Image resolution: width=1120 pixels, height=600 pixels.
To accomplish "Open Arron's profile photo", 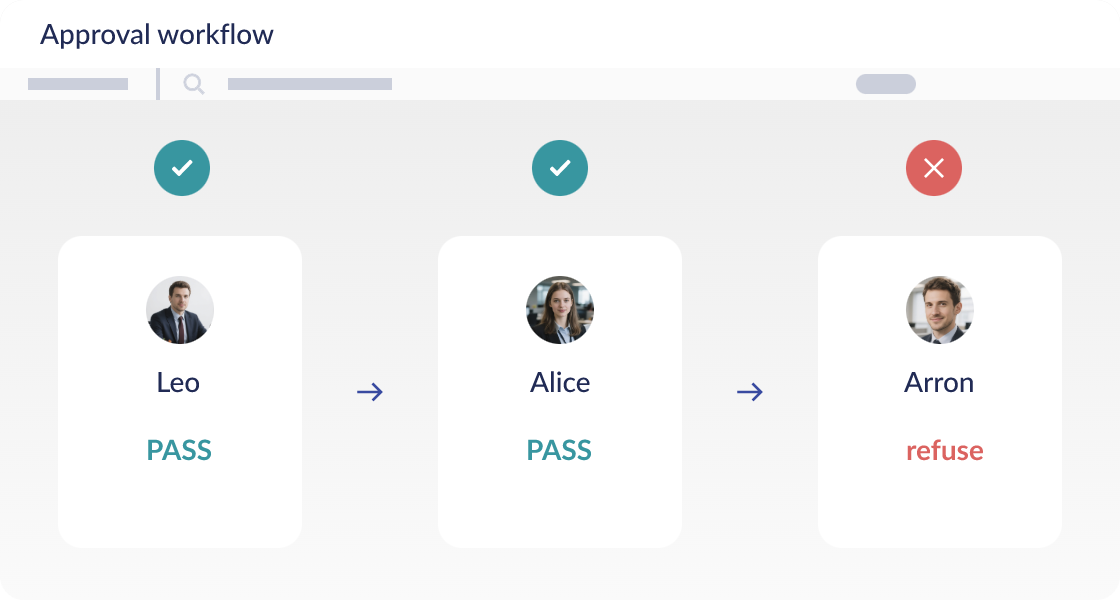I will [x=940, y=310].
